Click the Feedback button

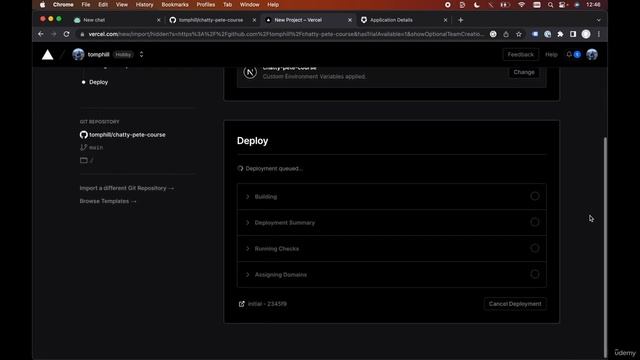tap(520, 54)
